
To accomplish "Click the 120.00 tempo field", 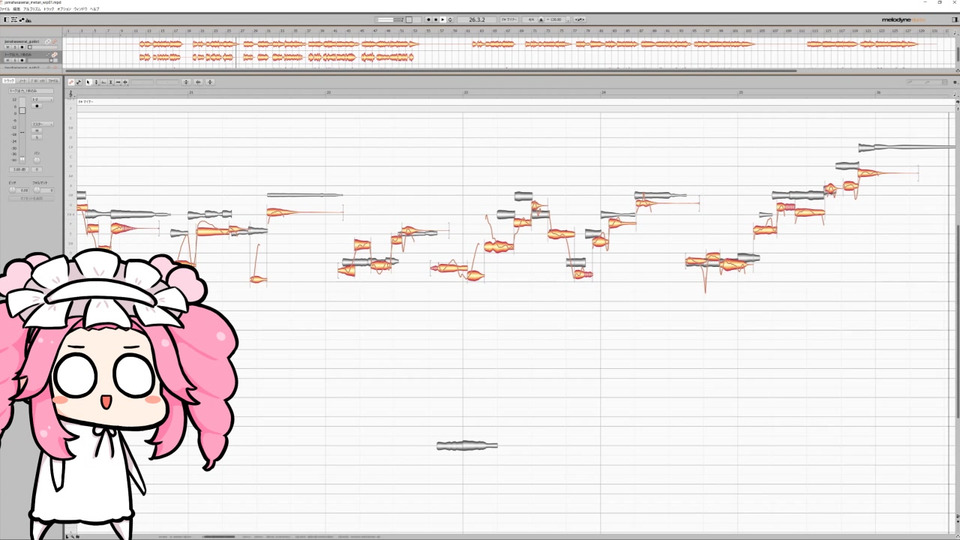I will (x=555, y=20).
